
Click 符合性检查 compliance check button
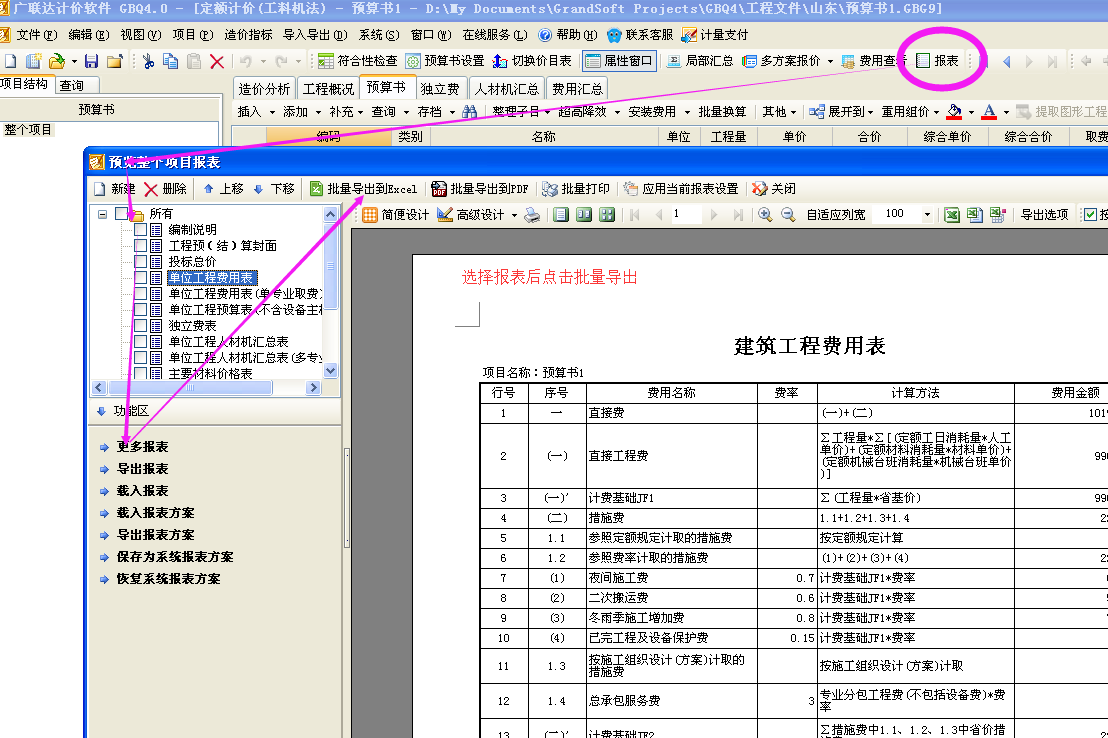tap(358, 61)
